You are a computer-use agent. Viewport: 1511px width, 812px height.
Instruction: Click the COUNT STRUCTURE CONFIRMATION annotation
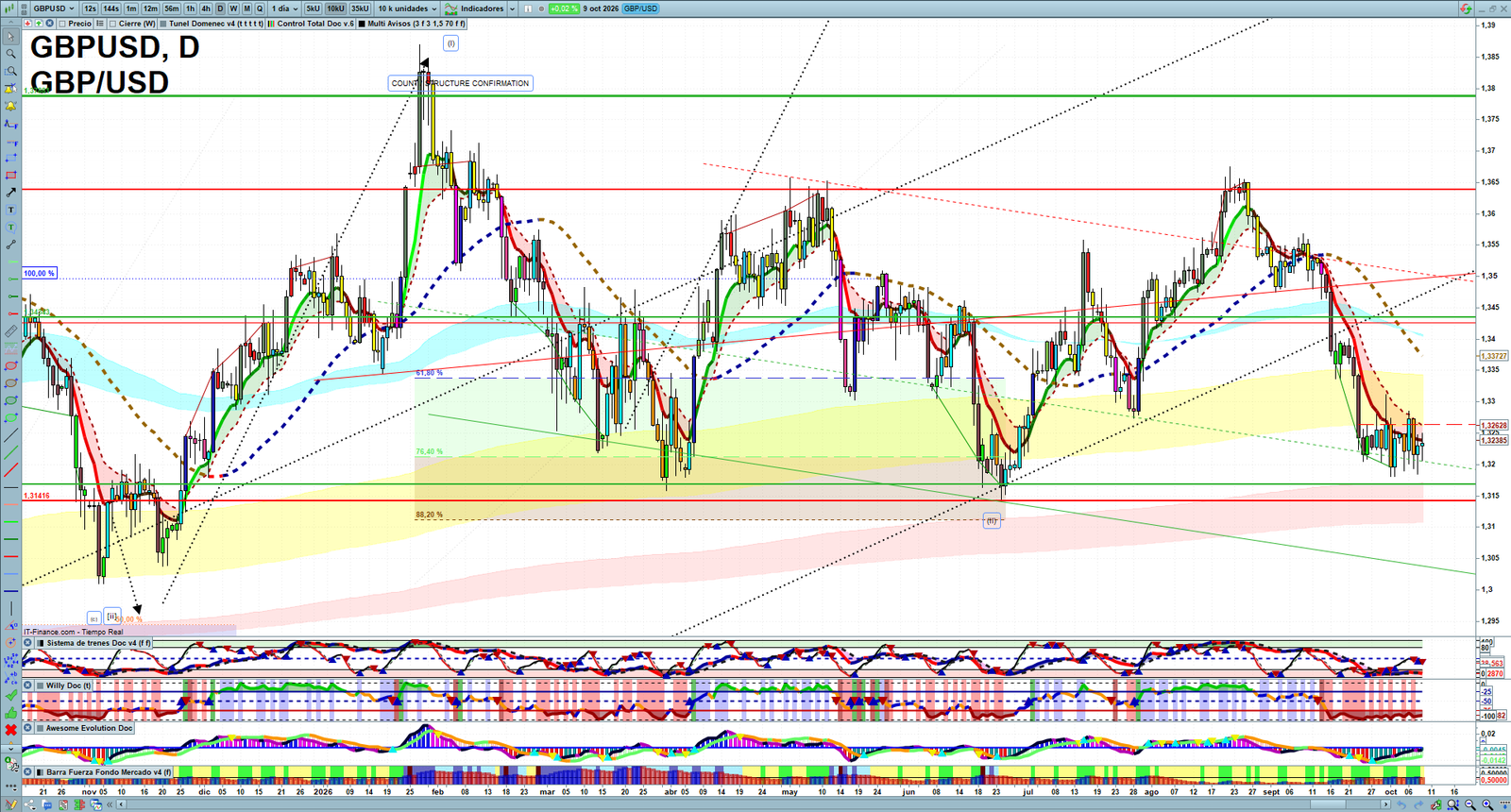pyautogui.click(x=461, y=83)
